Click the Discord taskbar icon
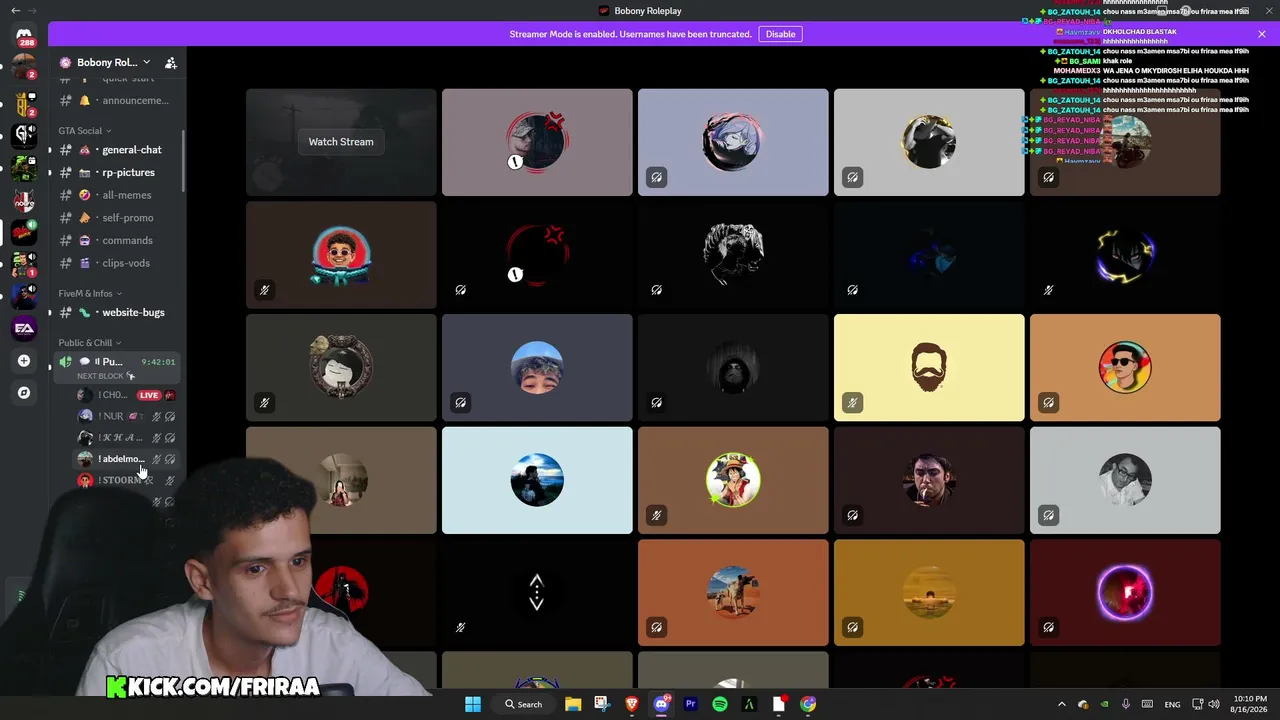The height and width of the screenshot is (720, 1280). tap(661, 704)
